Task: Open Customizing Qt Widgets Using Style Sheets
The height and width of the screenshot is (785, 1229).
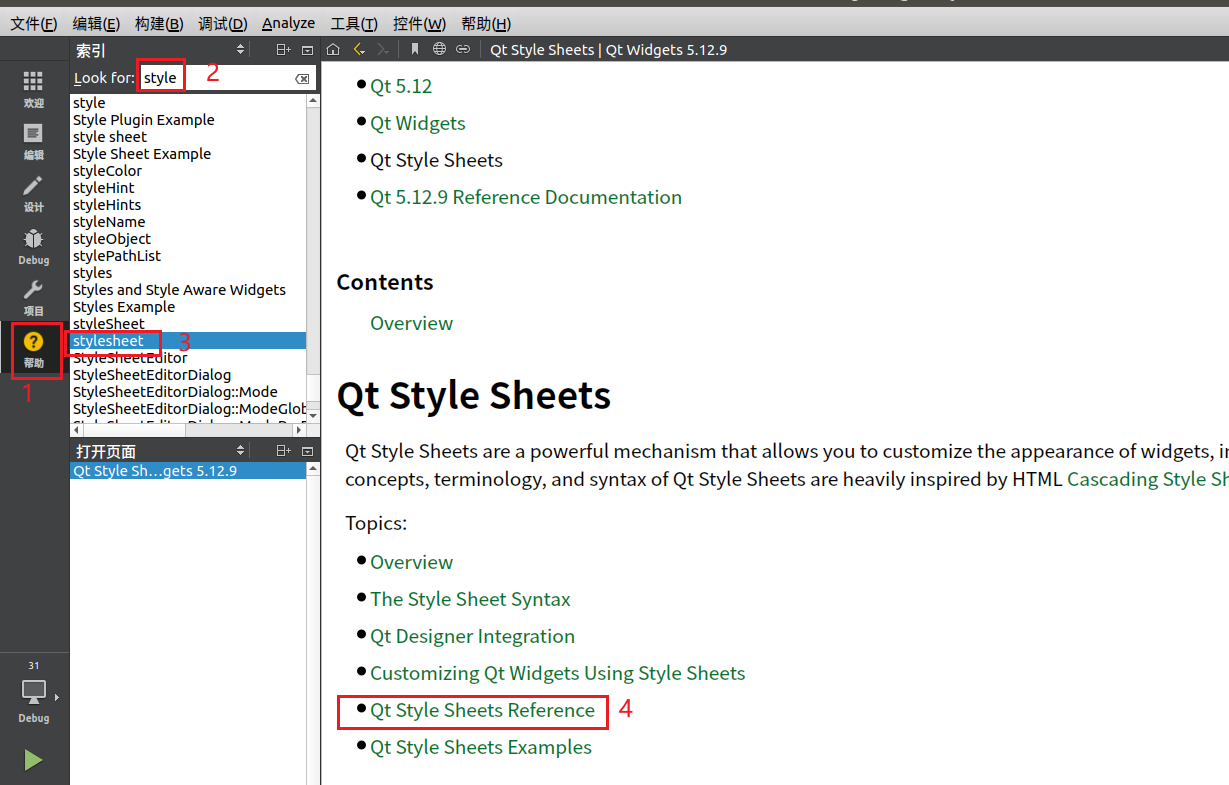Action: 558,673
